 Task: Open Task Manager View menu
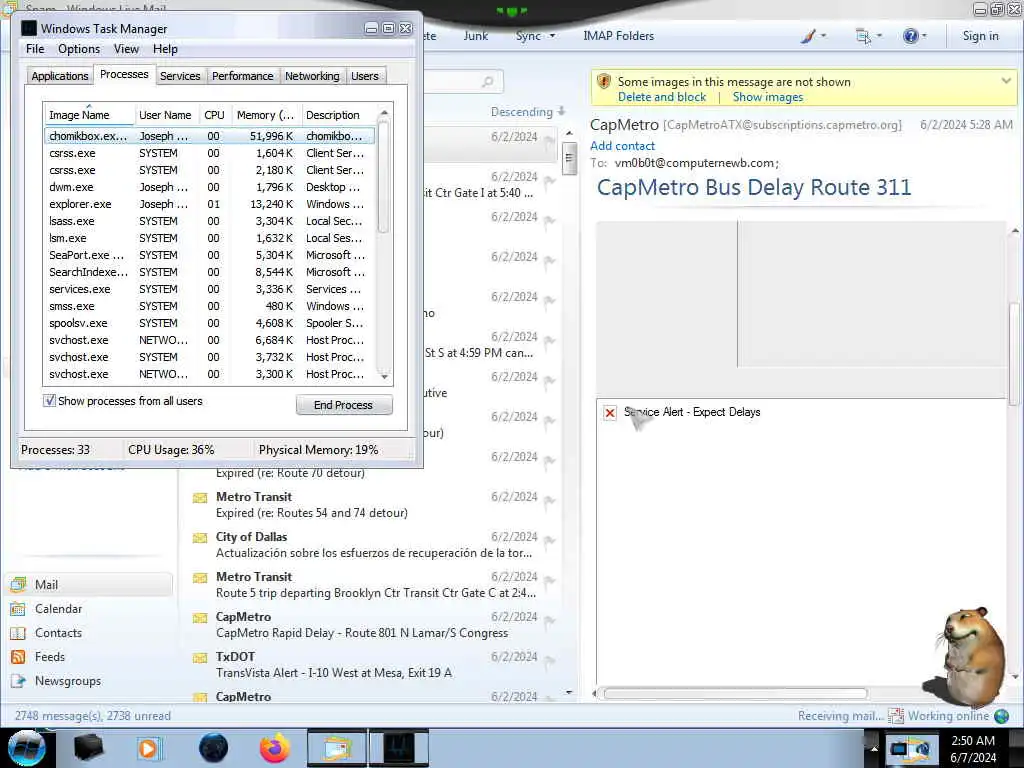[126, 49]
